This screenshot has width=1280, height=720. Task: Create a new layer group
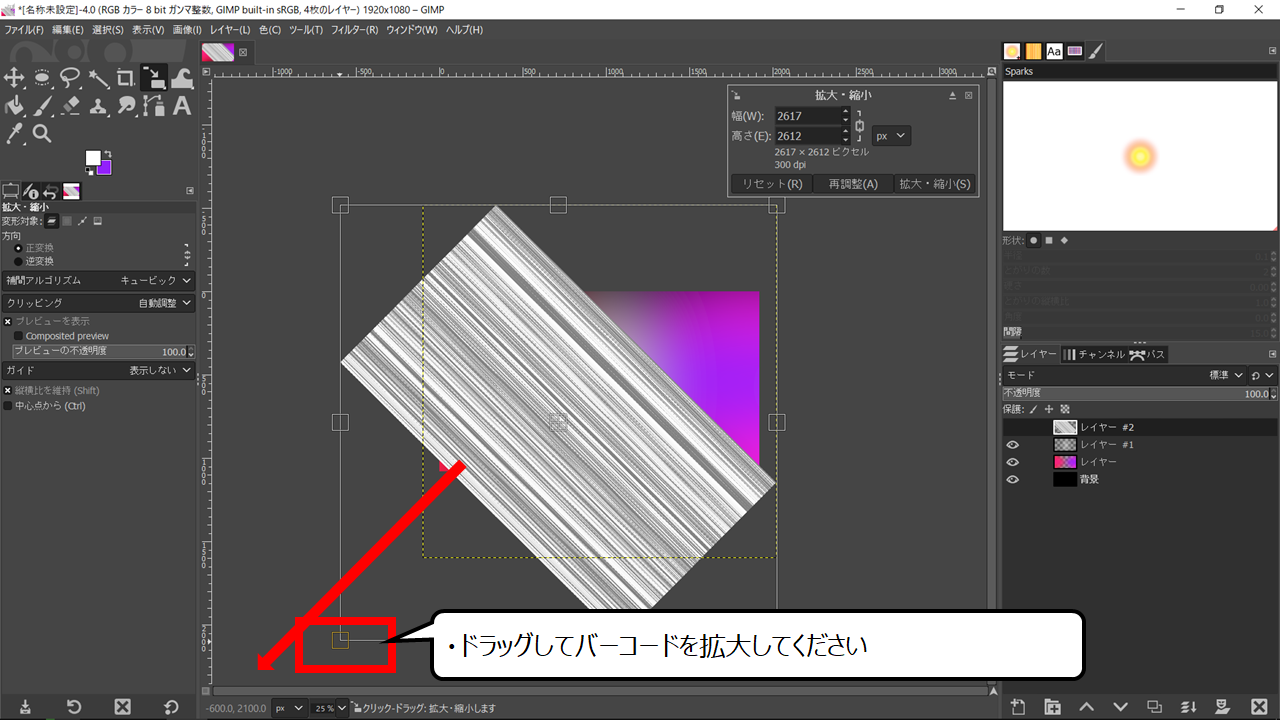[x=1052, y=707]
